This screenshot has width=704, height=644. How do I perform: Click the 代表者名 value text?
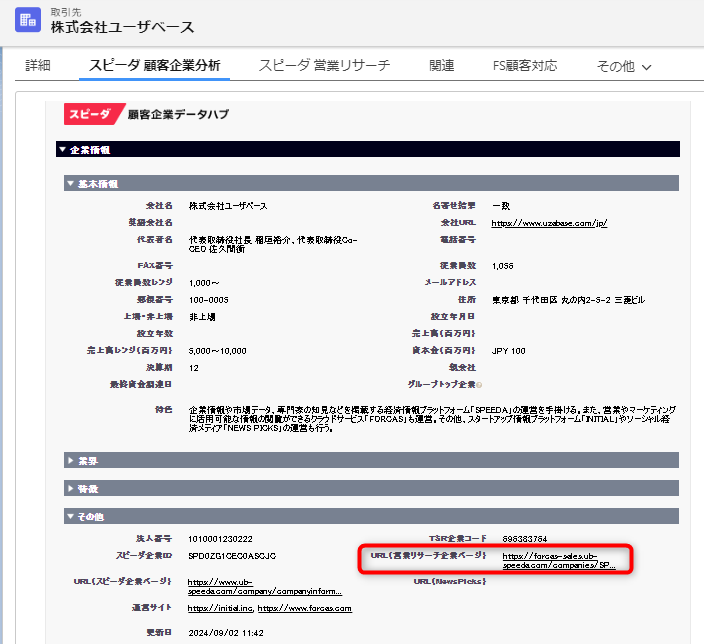[x=273, y=244]
